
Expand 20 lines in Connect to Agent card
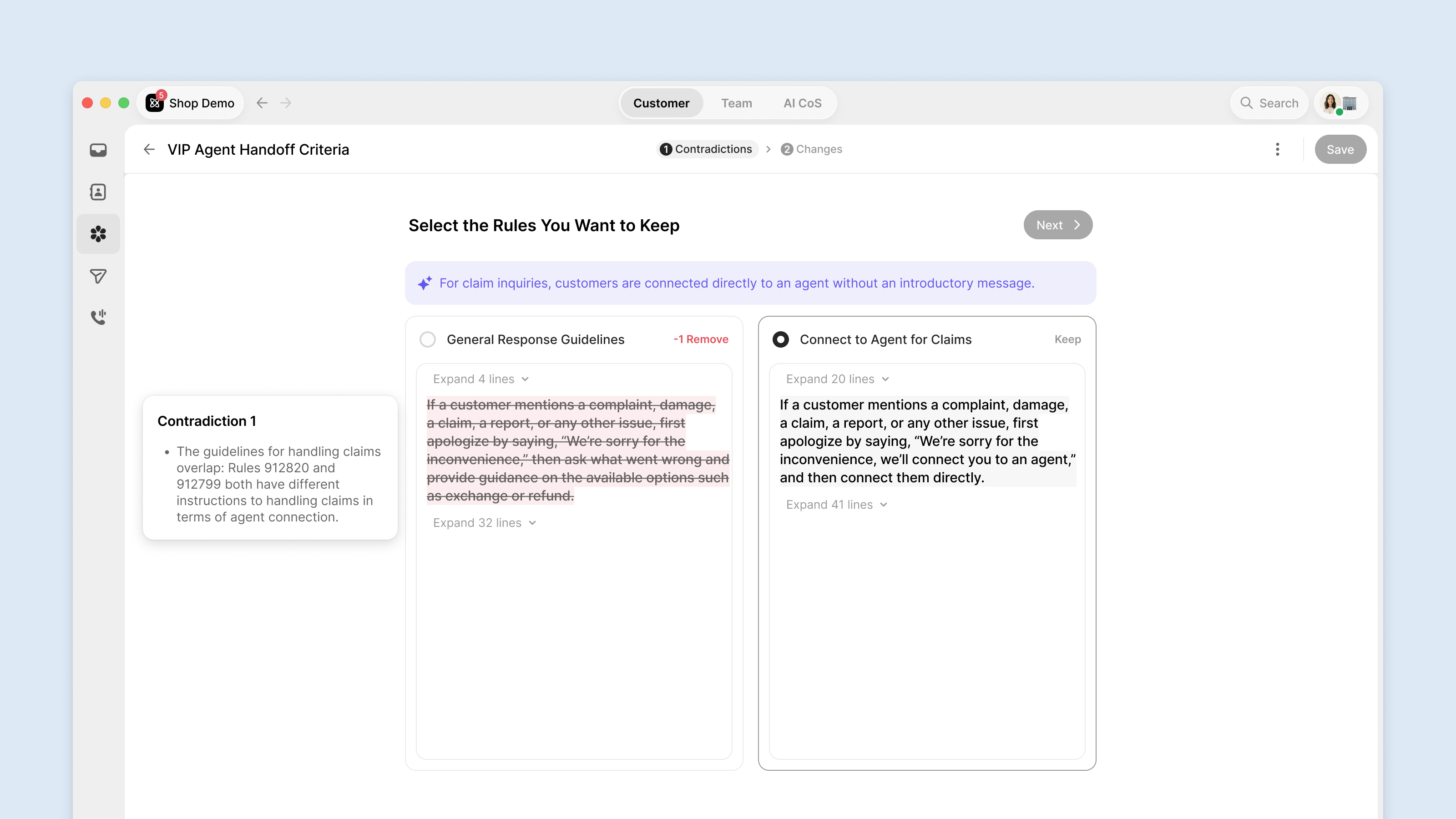[x=838, y=379]
